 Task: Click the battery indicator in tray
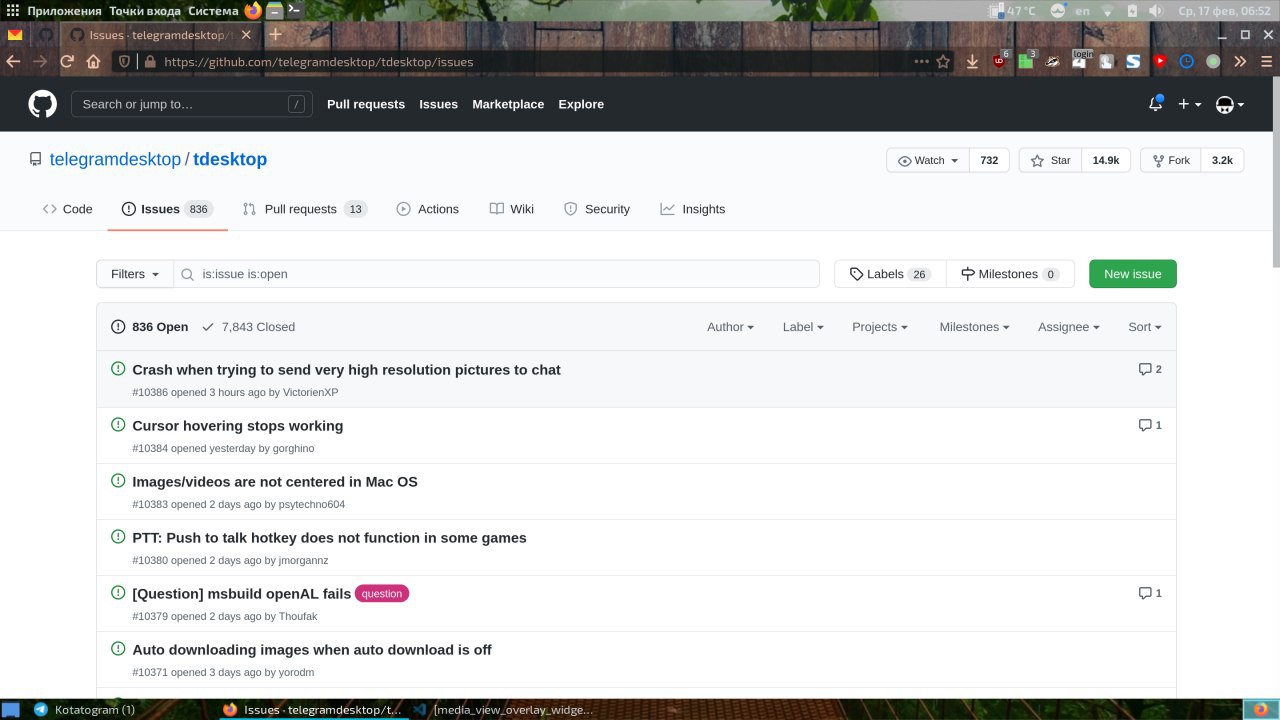pyautogui.click(x=1132, y=10)
